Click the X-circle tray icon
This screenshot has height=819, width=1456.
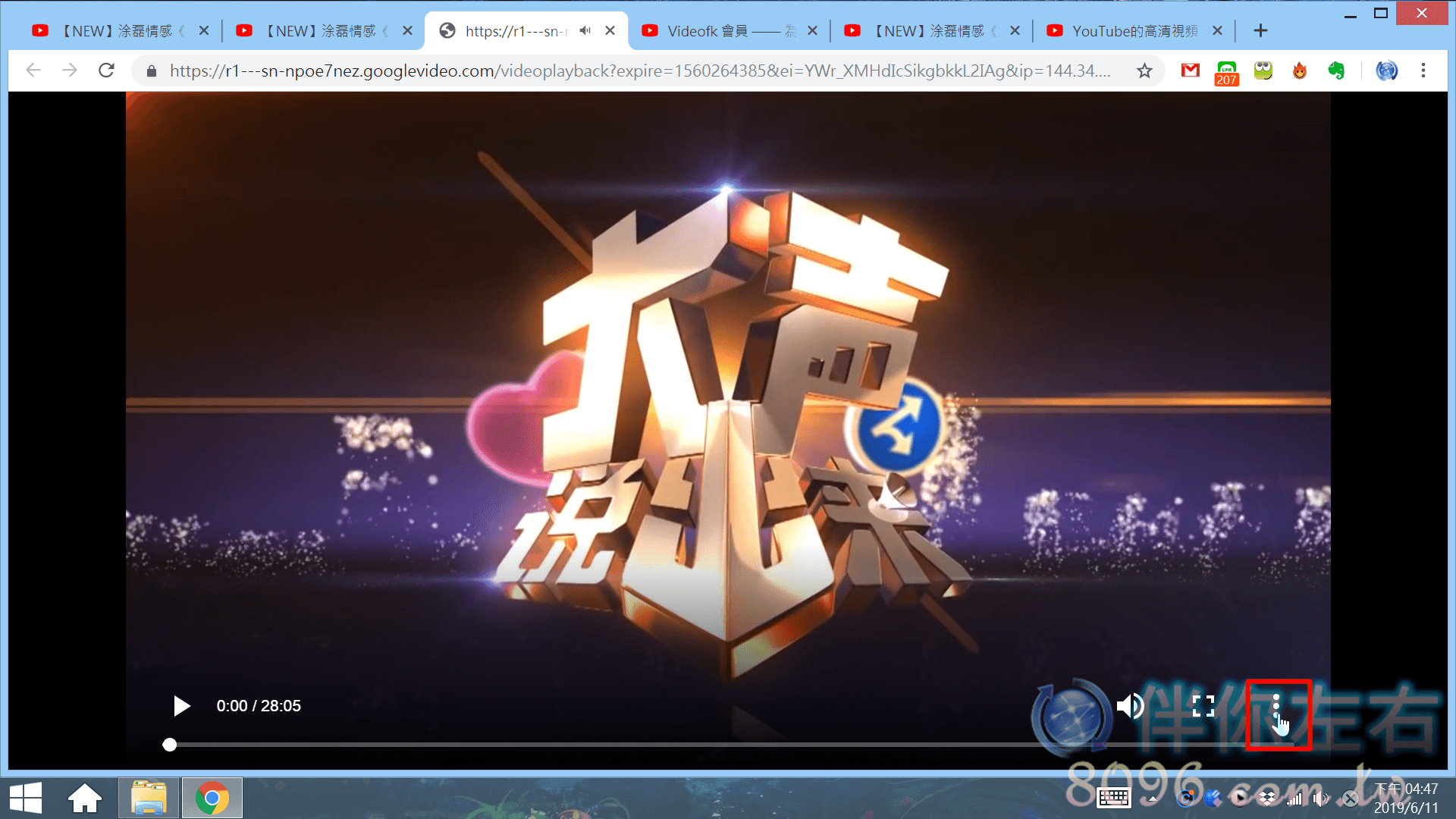pos(1351,799)
